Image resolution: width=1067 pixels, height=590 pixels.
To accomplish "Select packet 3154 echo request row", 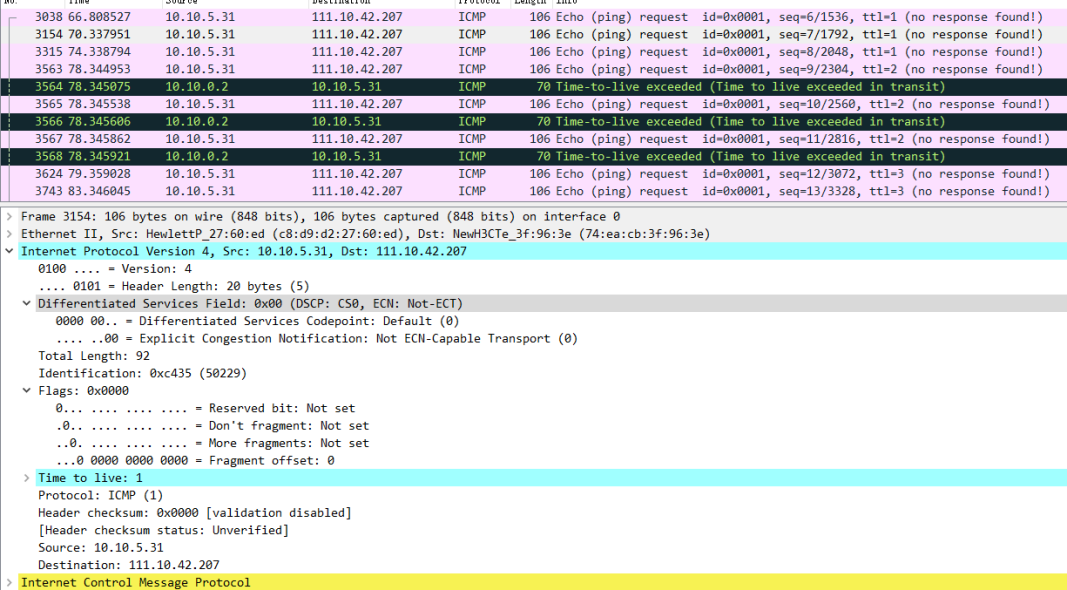I will click(x=534, y=34).
